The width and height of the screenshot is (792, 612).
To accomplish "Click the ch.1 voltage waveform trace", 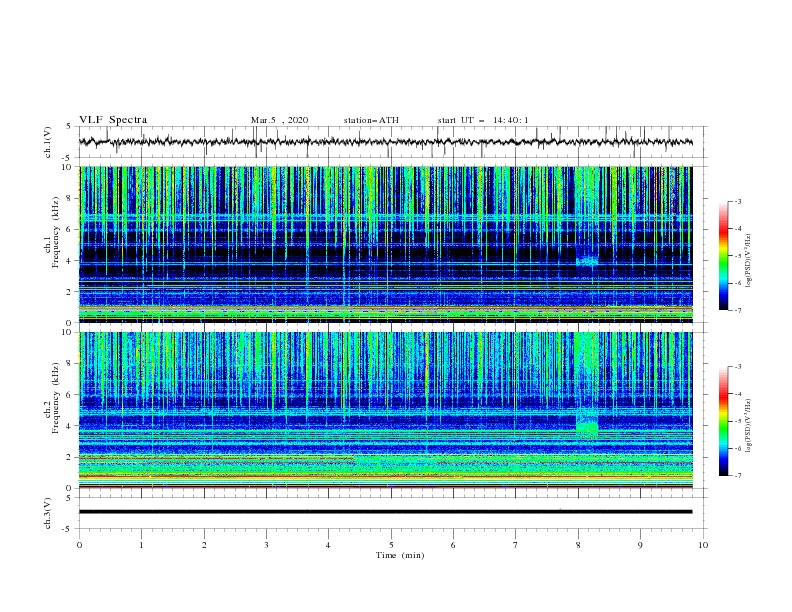I will pos(385,142).
